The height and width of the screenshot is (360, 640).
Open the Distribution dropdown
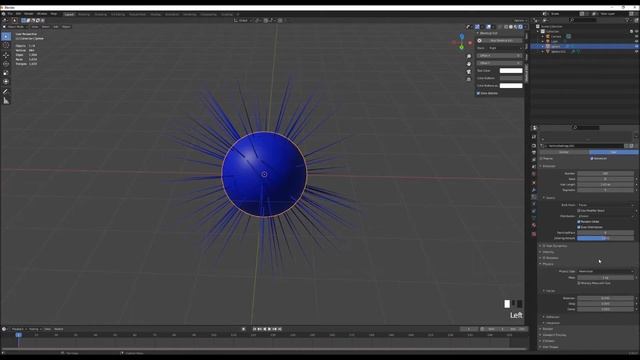(606, 216)
